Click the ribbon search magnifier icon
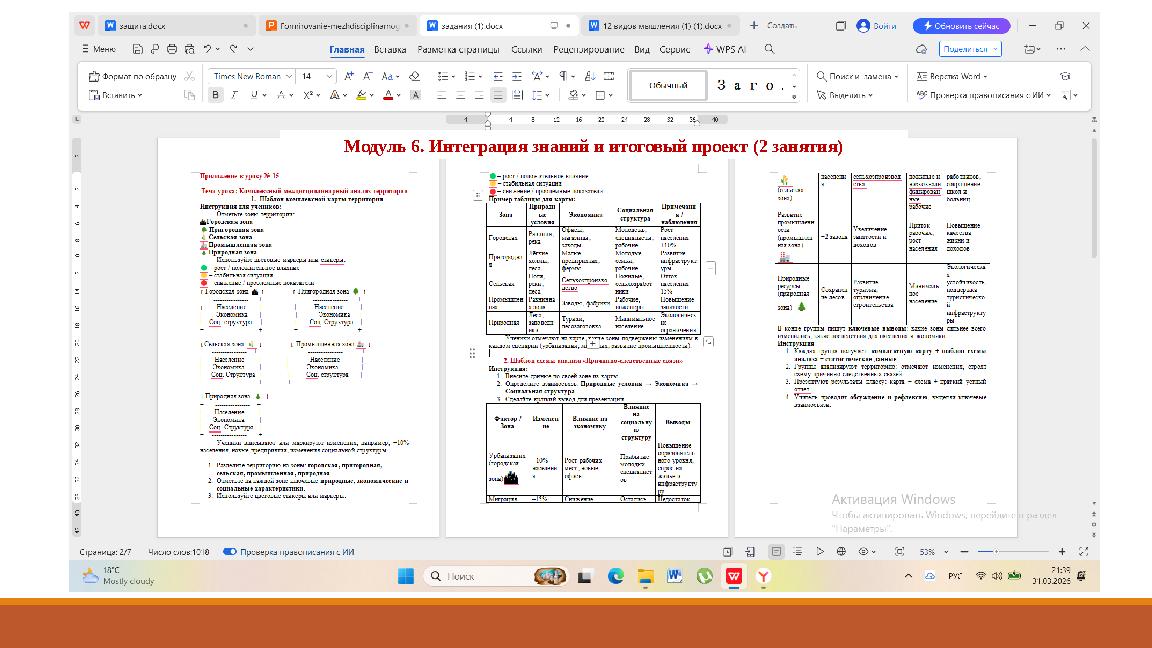Screen dimensions: 1152x648 [x=769, y=49]
